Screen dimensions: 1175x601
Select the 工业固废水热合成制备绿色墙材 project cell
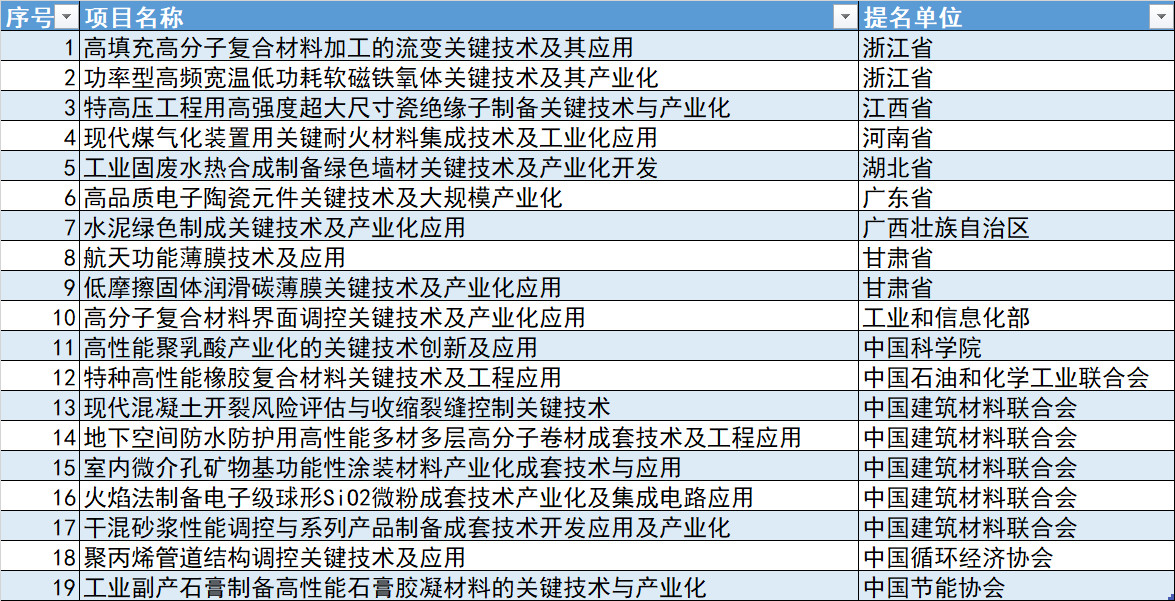(371, 167)
